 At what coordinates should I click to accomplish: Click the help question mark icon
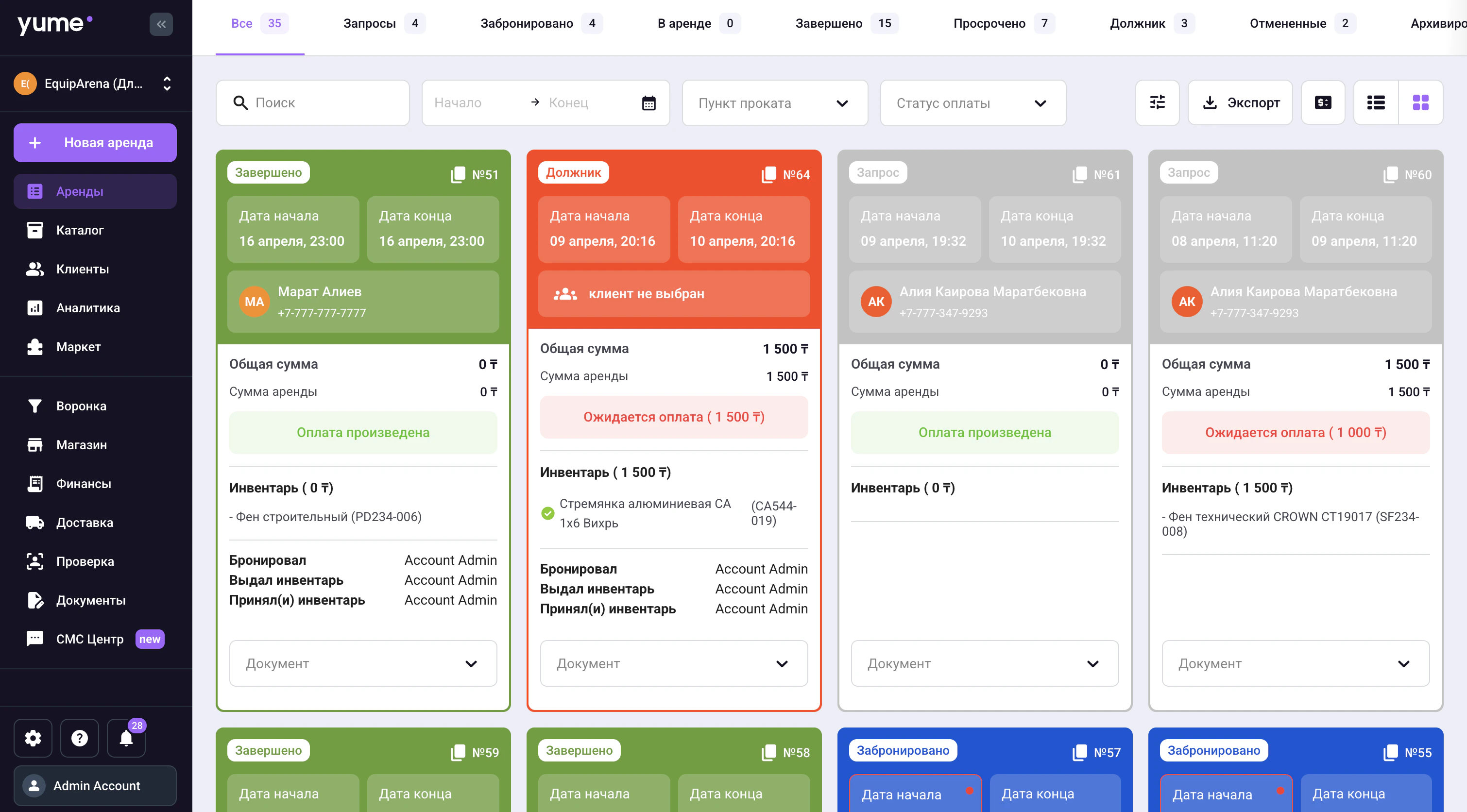point(80,738)
